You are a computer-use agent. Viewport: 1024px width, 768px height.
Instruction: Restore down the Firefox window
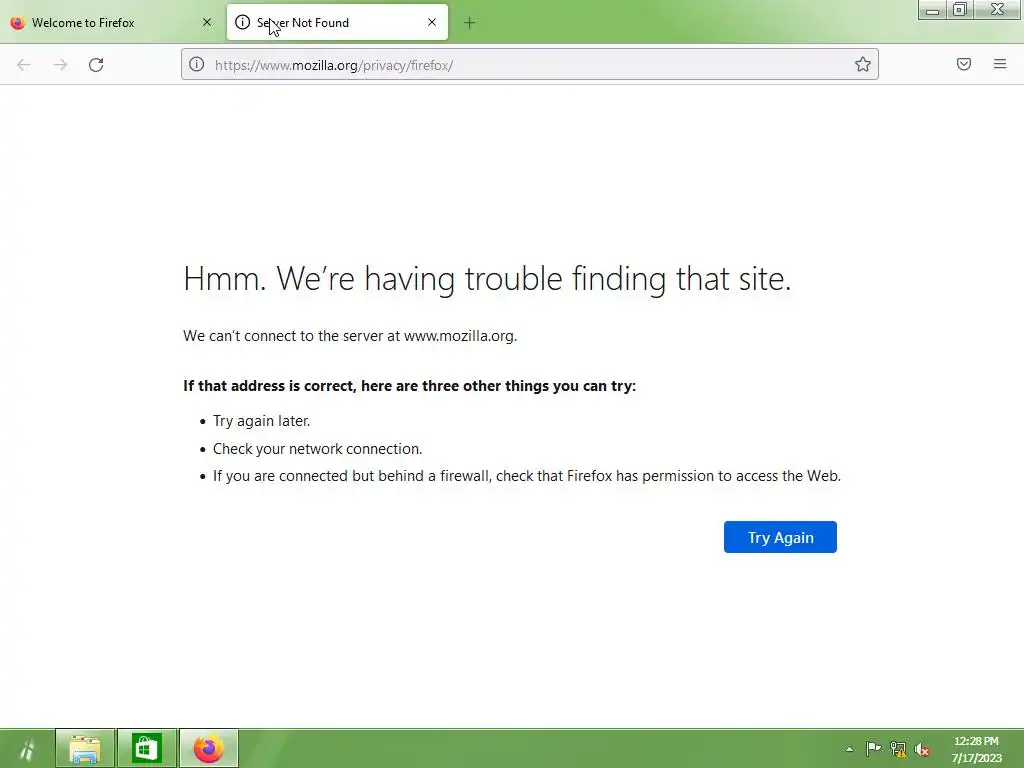point(960,10)
